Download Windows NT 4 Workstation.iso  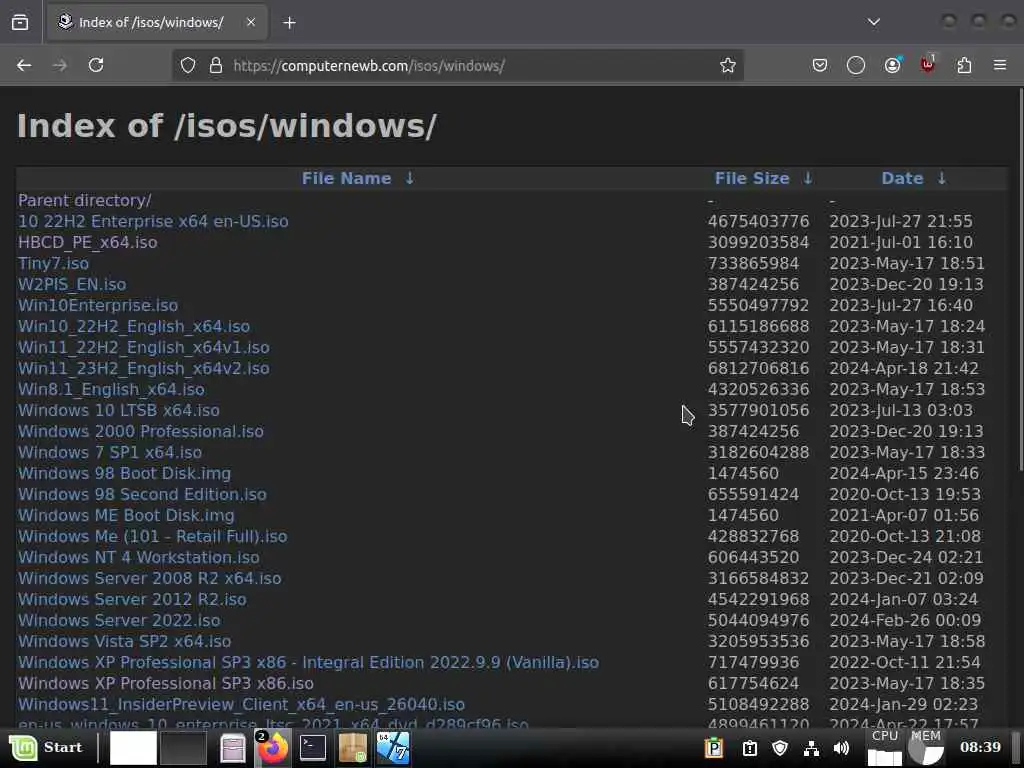pos(138,557)
